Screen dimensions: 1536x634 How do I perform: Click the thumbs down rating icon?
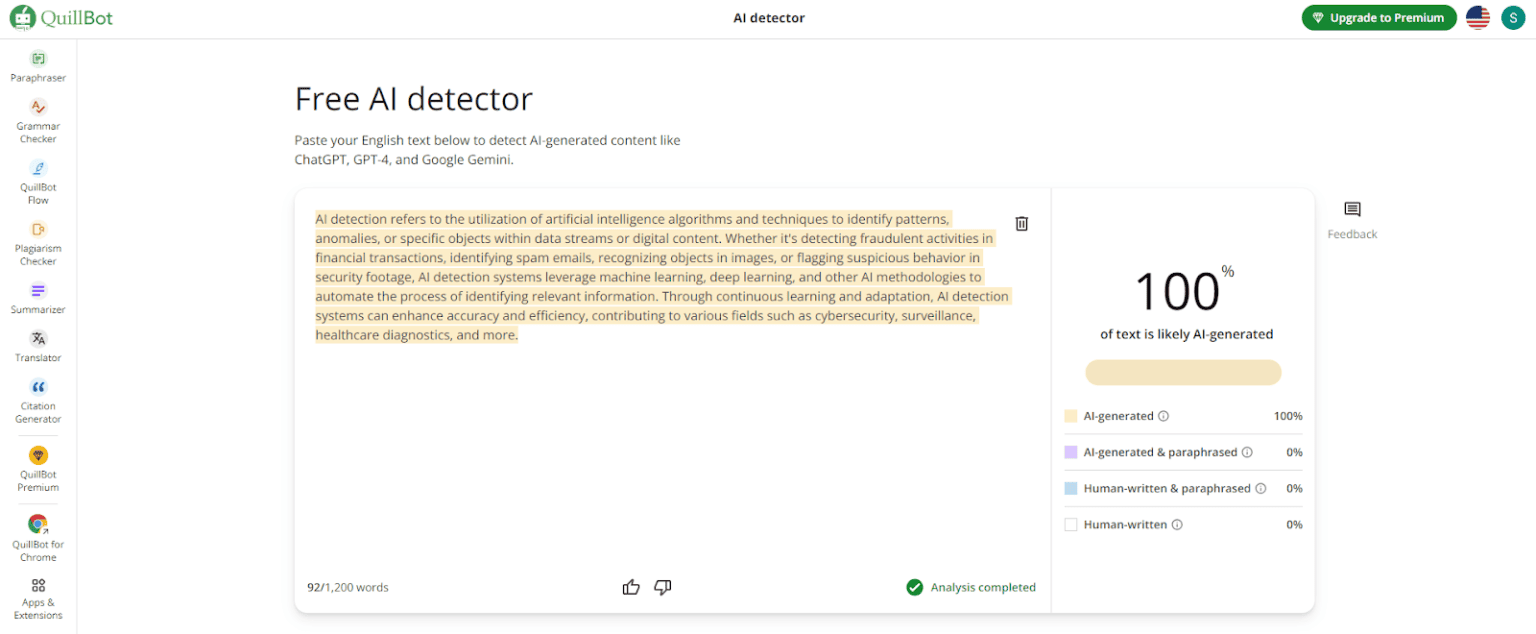662,587
